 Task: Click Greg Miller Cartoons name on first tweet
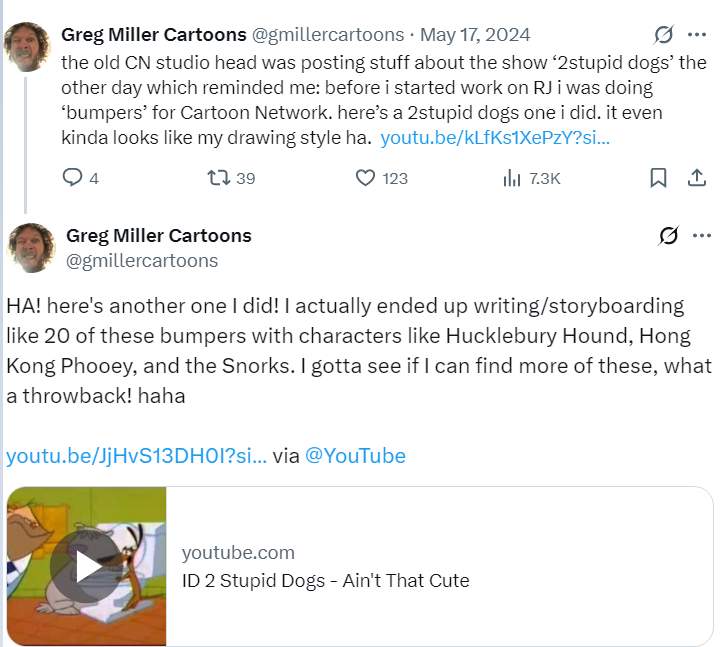pos(153,35)
